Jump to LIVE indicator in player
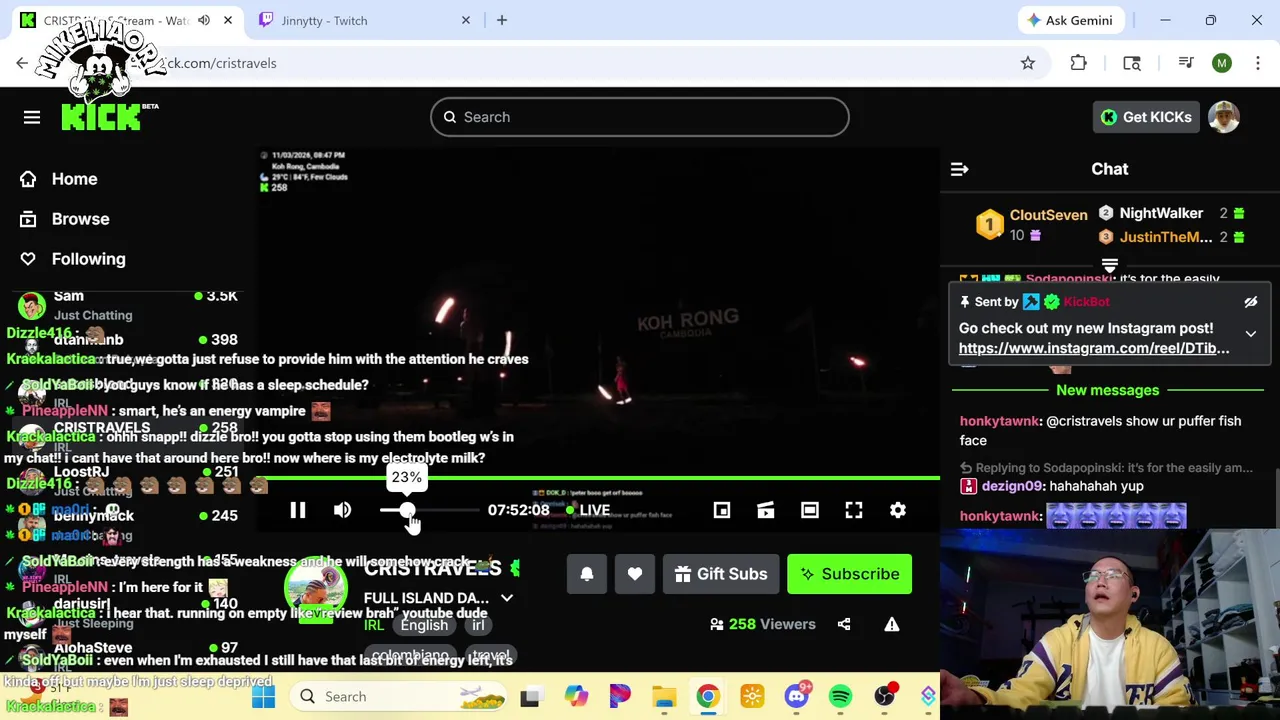 pos(588,510)
